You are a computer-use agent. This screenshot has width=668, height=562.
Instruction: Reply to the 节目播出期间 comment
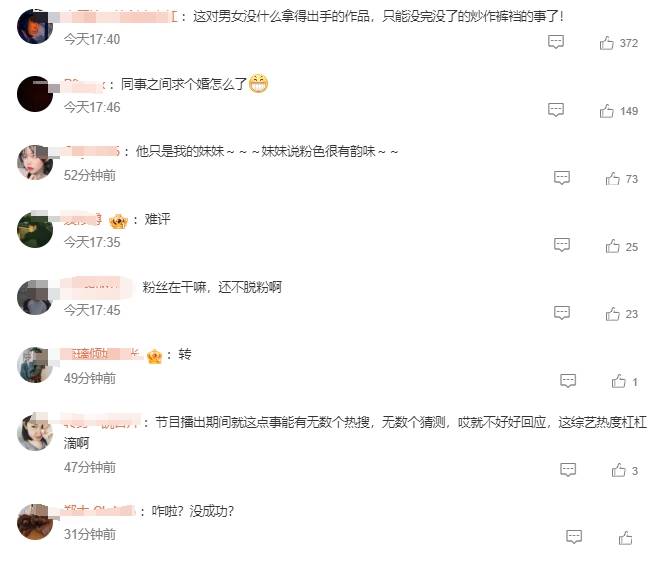[x=568, y=469]
